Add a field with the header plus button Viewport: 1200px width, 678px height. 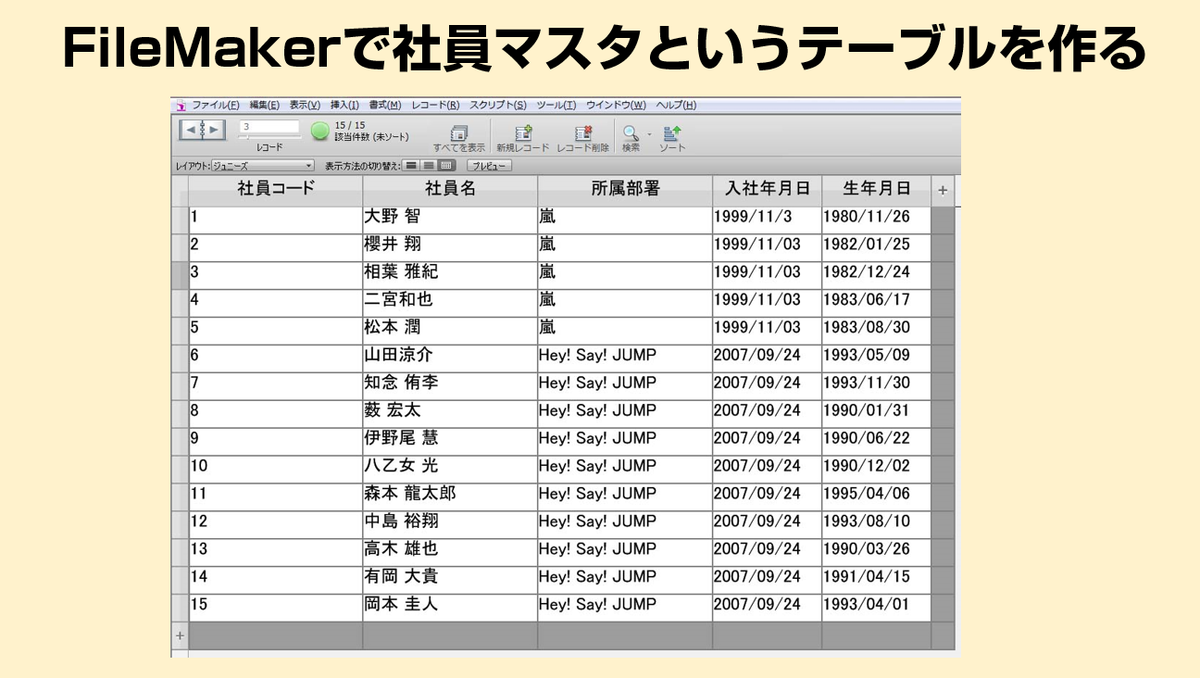point(943,190)
